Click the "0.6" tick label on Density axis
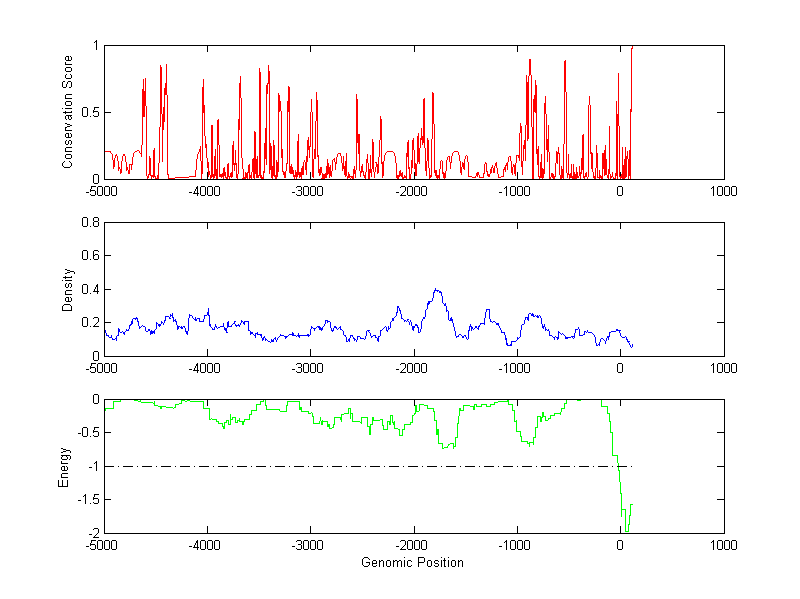800x599 pixels. [x=88, y=256]
